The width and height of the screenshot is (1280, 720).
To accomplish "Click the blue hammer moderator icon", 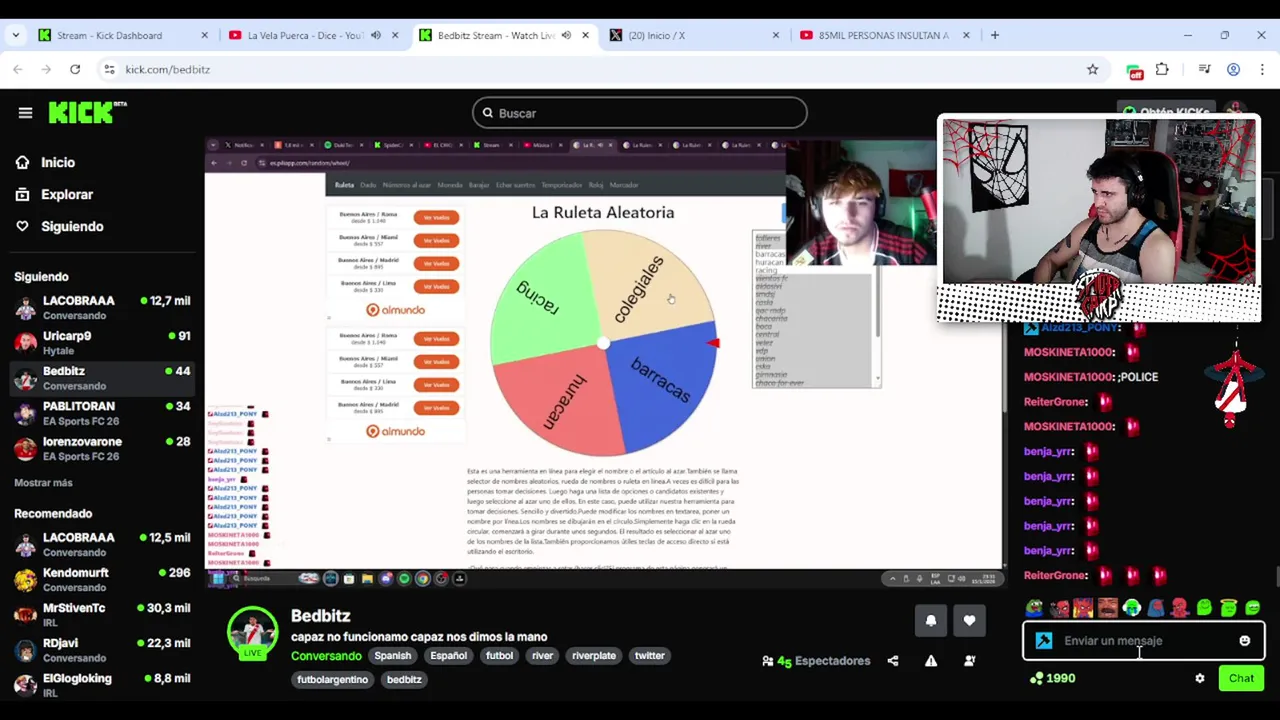I will coord(1044,641).
